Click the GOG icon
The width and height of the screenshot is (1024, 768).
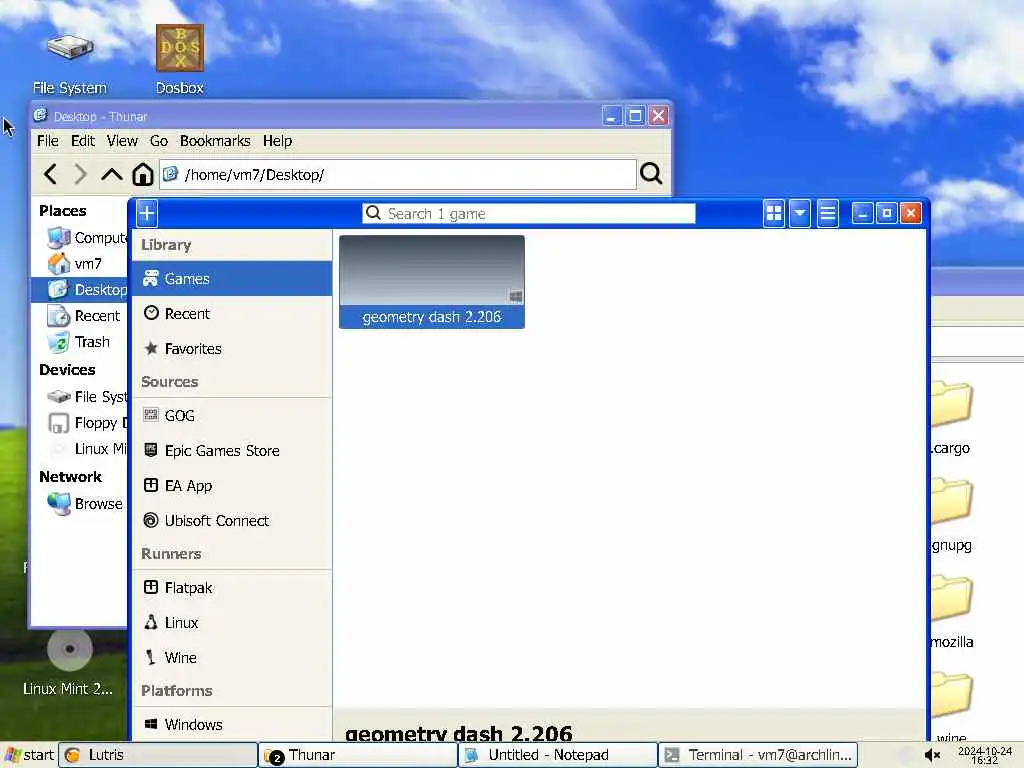[151, 415]
